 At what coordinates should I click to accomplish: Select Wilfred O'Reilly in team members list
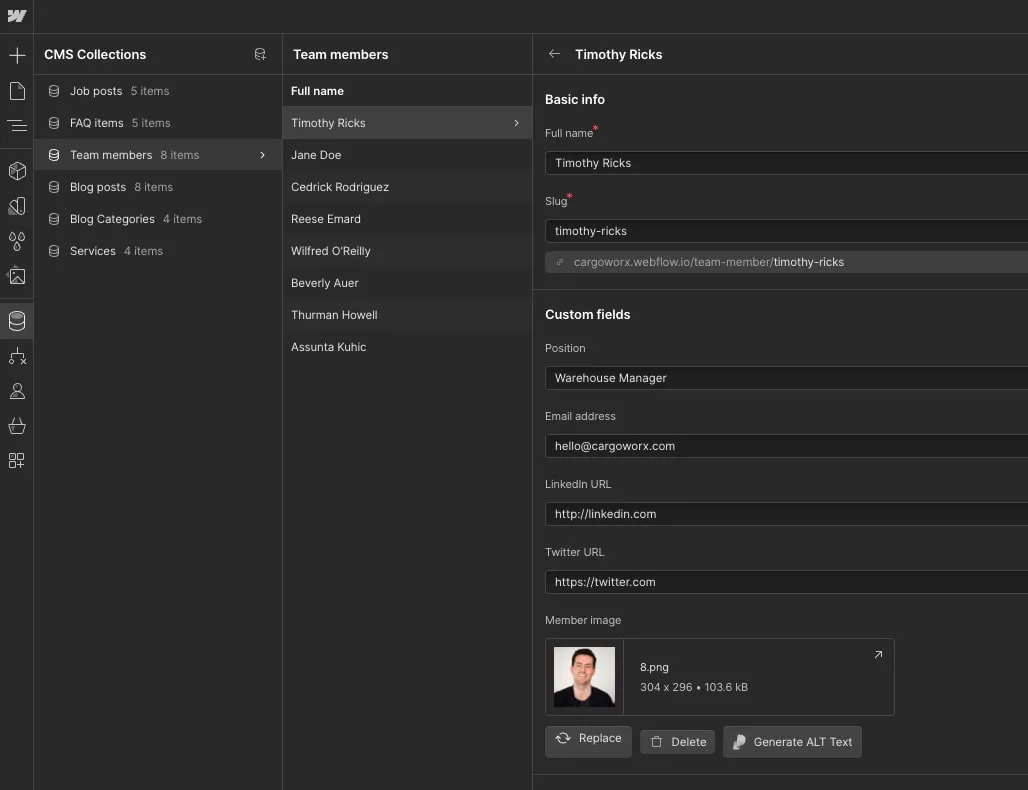(x=407, y=251)
